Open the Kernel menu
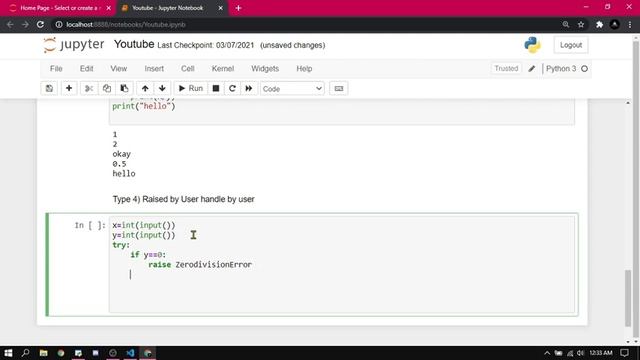The height and width of the screenshot is (360, 640). (223, 69)
